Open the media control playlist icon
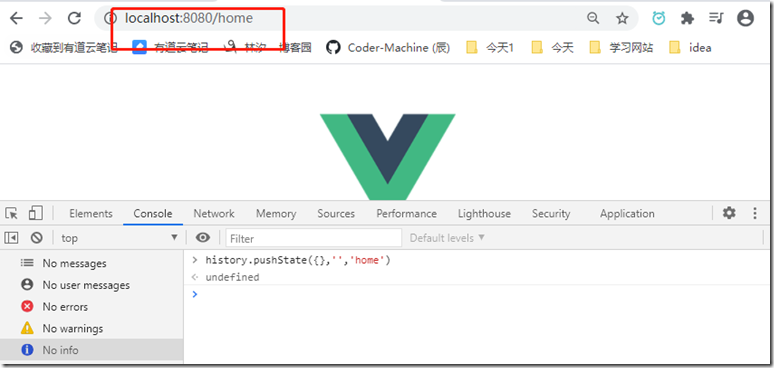The image size is (774, 368). [716, 19]
